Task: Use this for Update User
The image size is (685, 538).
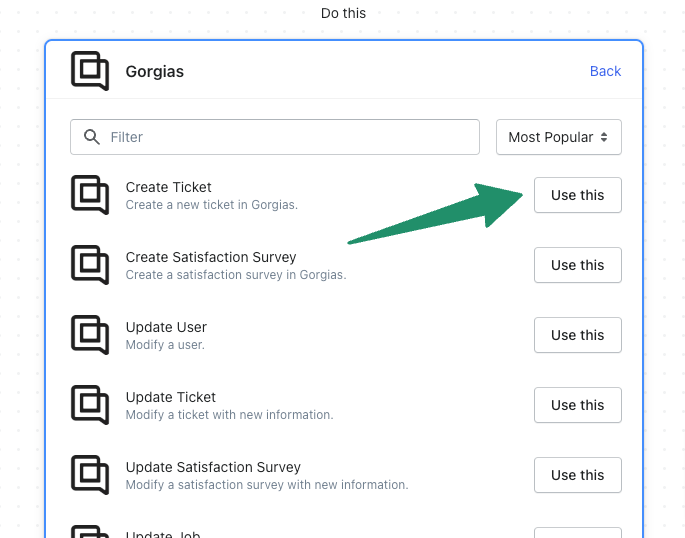Action: (x=578, y=335)
